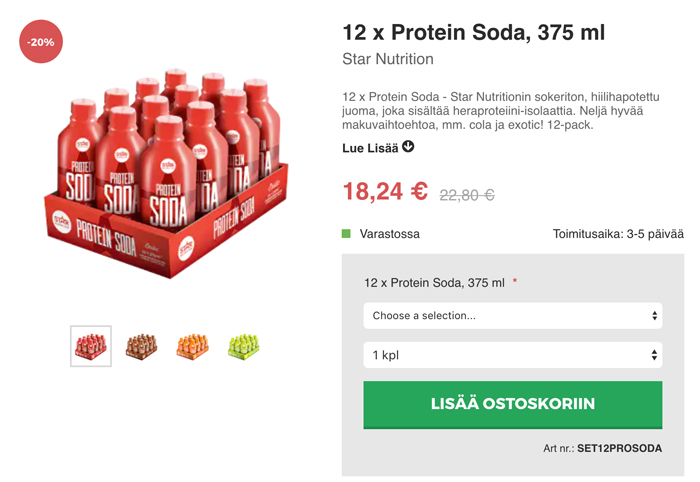Viewport: 700px width, 482px height.
Task: Click the product title 12 x Protein Soda
Action: [x=473, y=33]
